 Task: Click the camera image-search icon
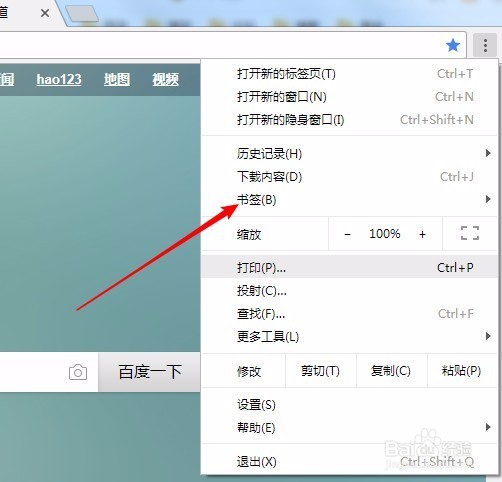tap(78, 372)
